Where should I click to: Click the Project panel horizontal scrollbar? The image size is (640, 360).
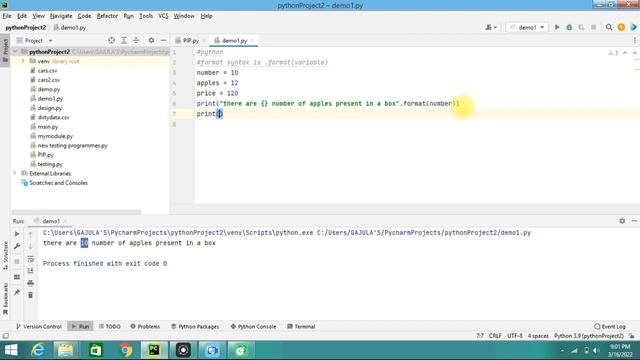76,212
